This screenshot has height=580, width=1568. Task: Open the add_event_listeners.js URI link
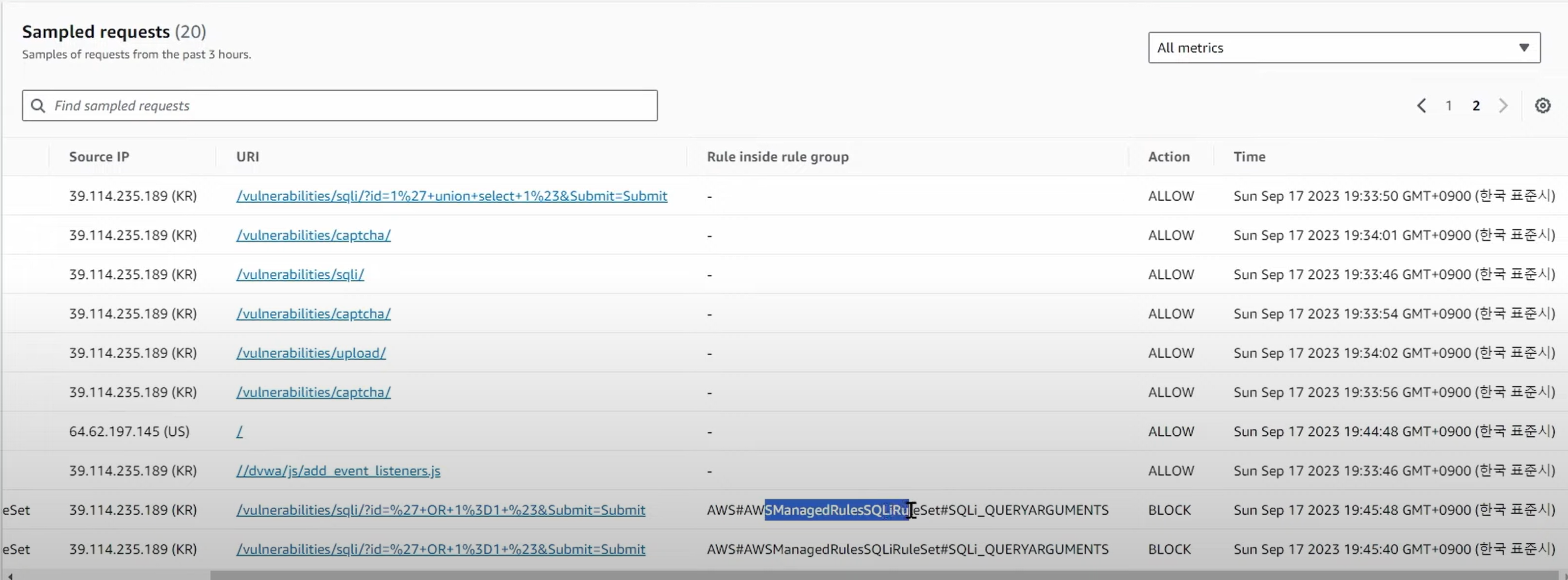(338, 471)
